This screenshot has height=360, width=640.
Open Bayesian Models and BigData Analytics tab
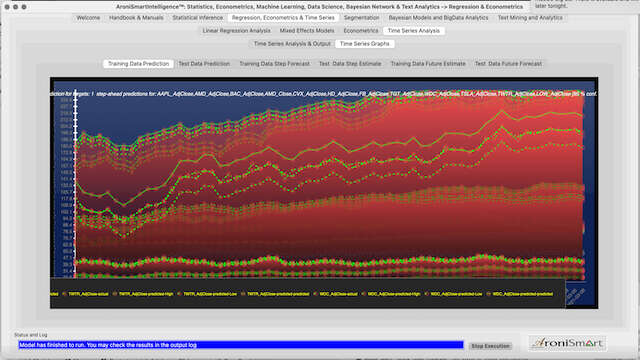(x=438, y=18)
